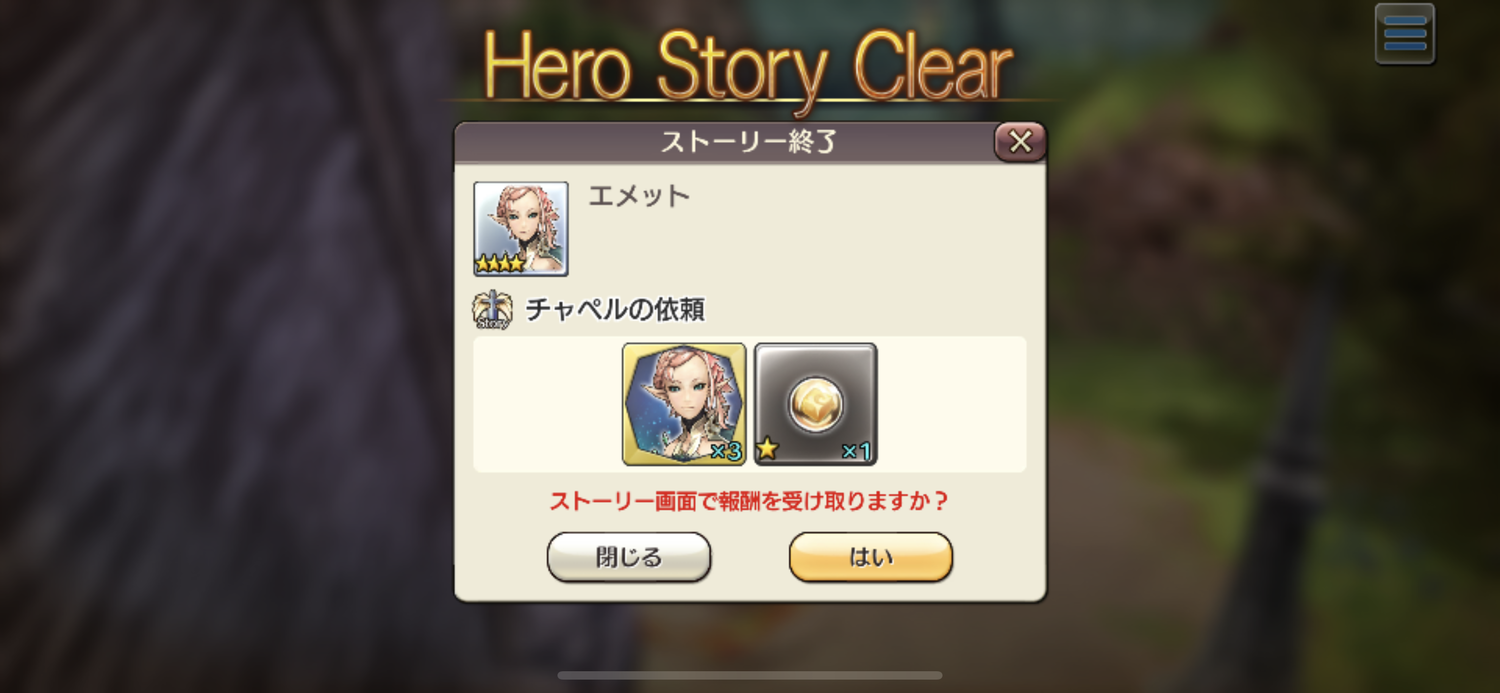The height and width of the screenshot is (693, 1500).
Task: Tap the three-star rating on portrait
Action: (x=499, y=264)
